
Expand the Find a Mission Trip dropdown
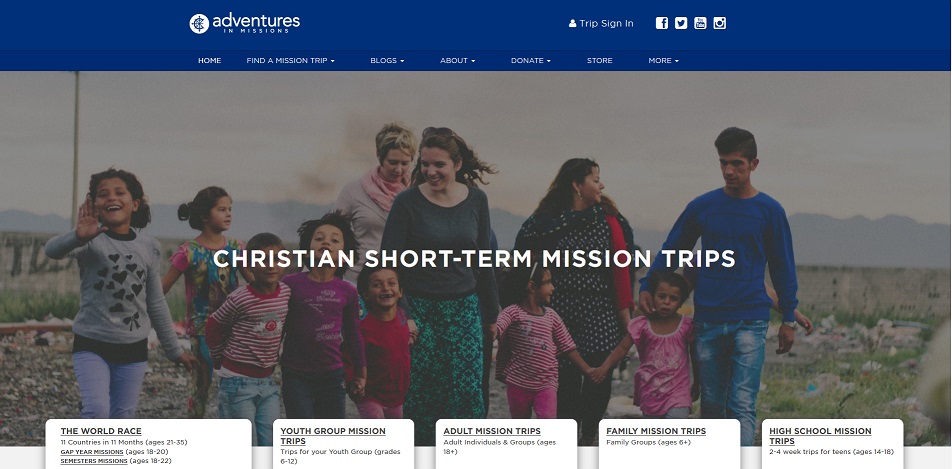pos(290,61)
